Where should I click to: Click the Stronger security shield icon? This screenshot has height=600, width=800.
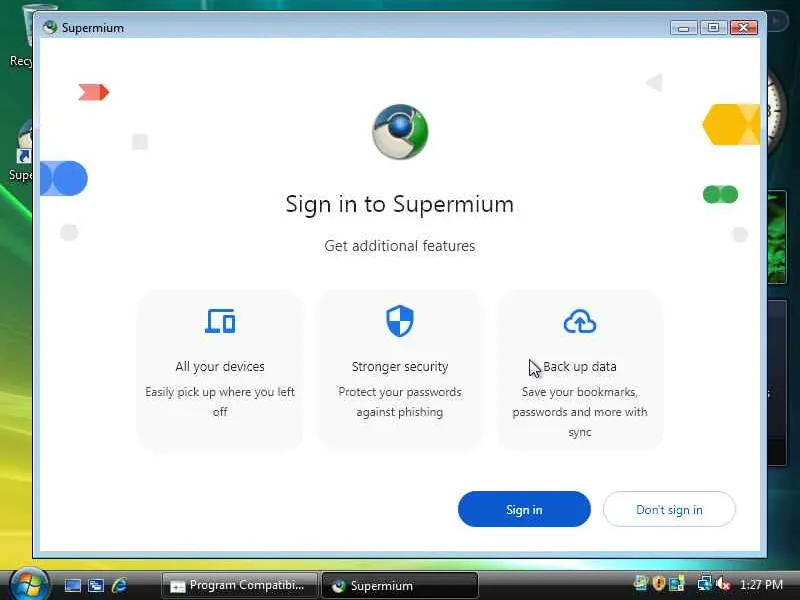pyautogui.click(x=399, y=321)
